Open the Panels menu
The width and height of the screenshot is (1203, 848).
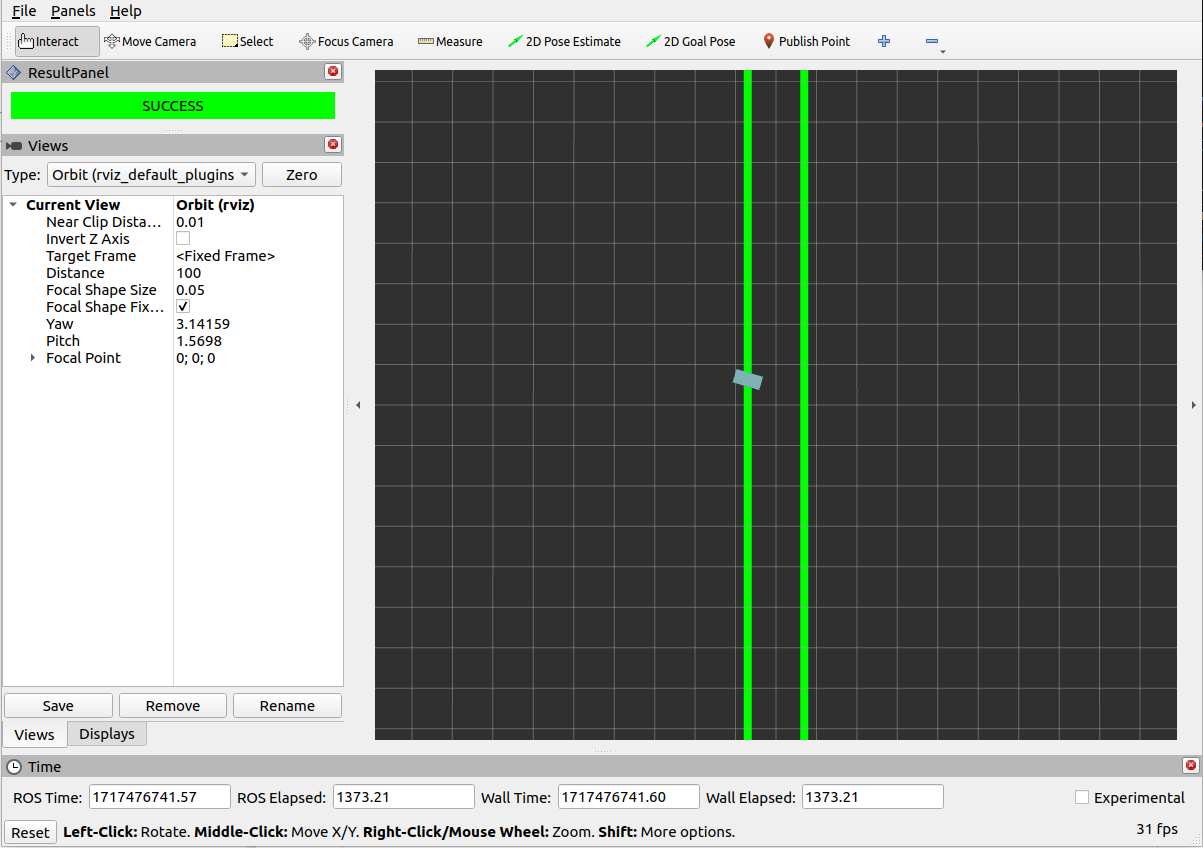pos(73,11)
